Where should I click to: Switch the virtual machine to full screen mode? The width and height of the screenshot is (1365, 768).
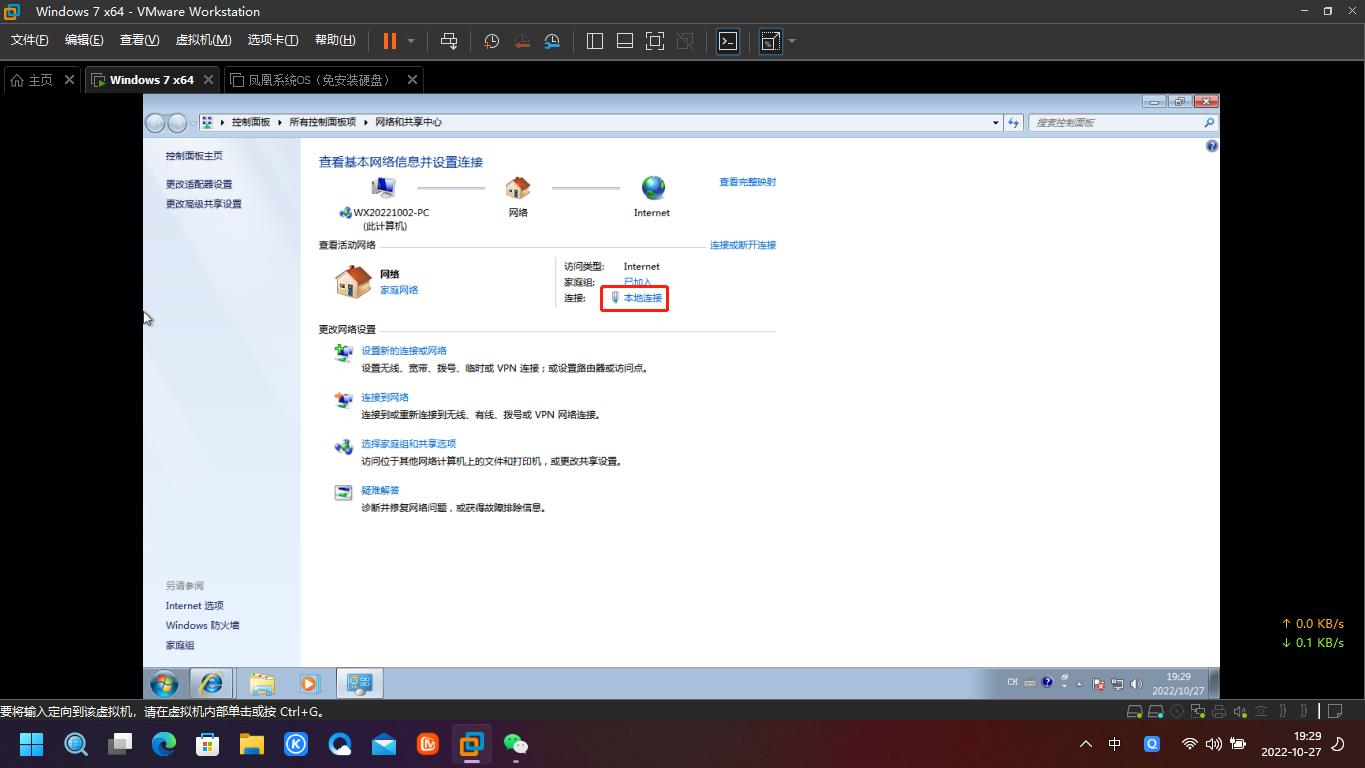[x=654, y=41]
